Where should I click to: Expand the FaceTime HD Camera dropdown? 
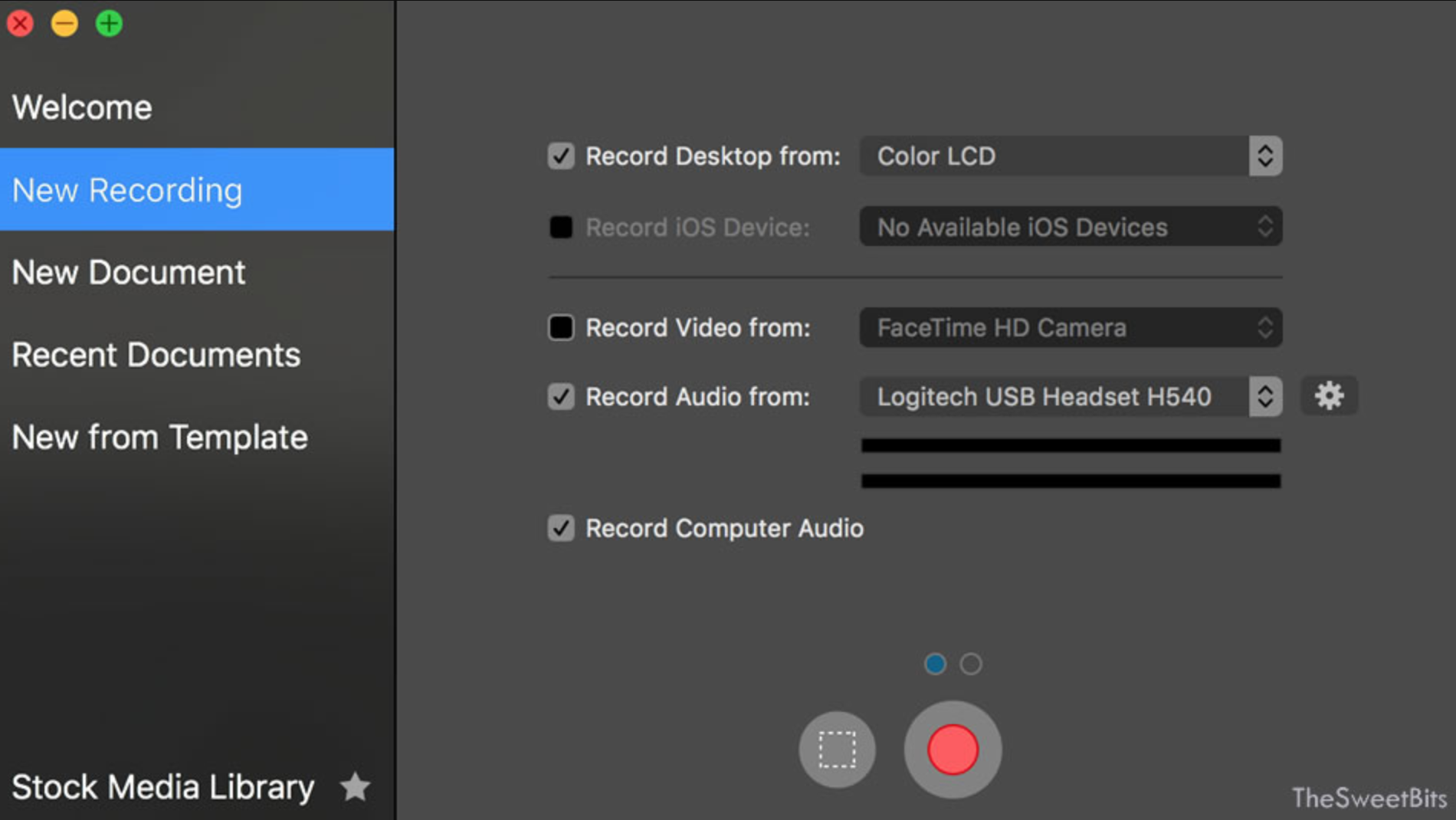(x=1071, y=328)
